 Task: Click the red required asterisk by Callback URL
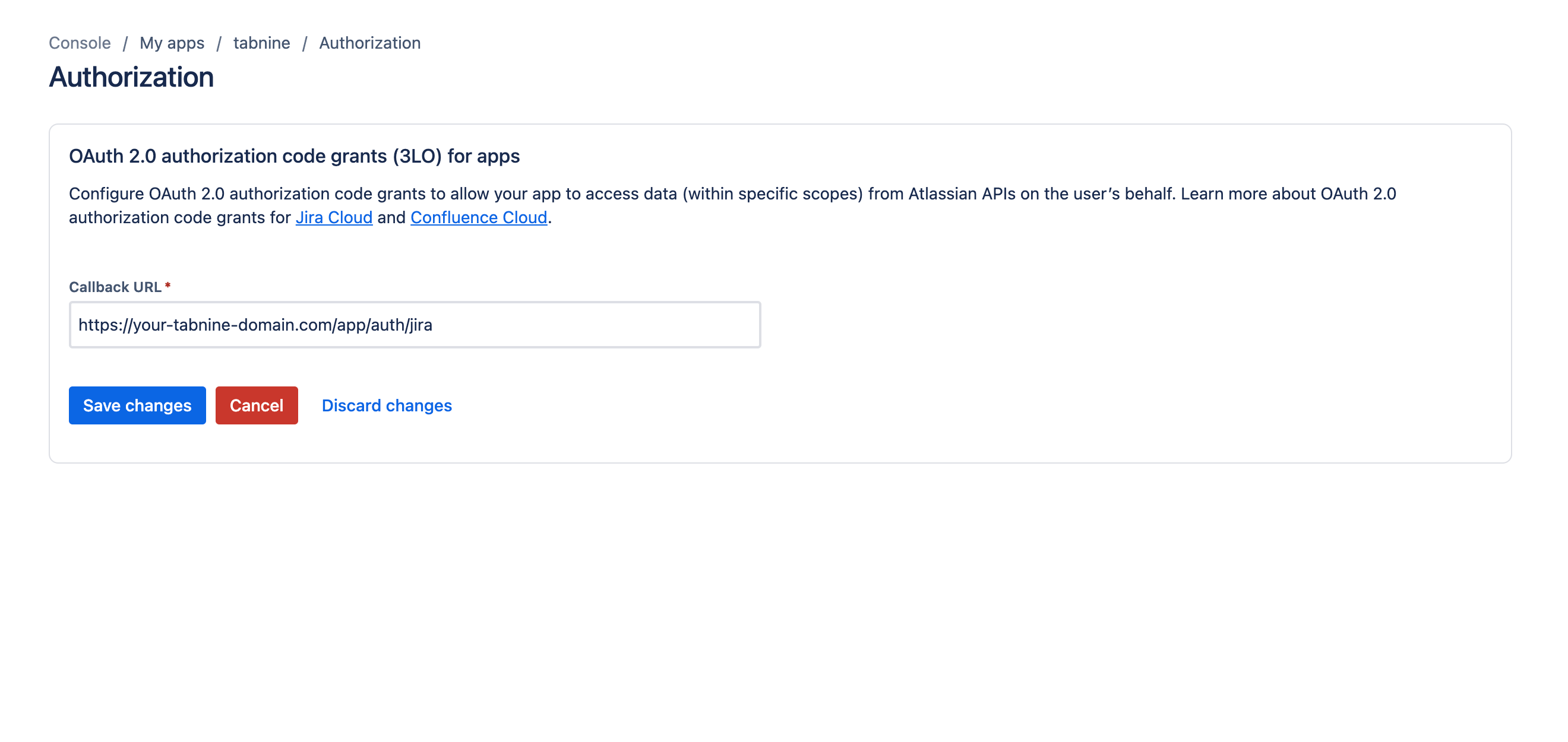point(167,286)
